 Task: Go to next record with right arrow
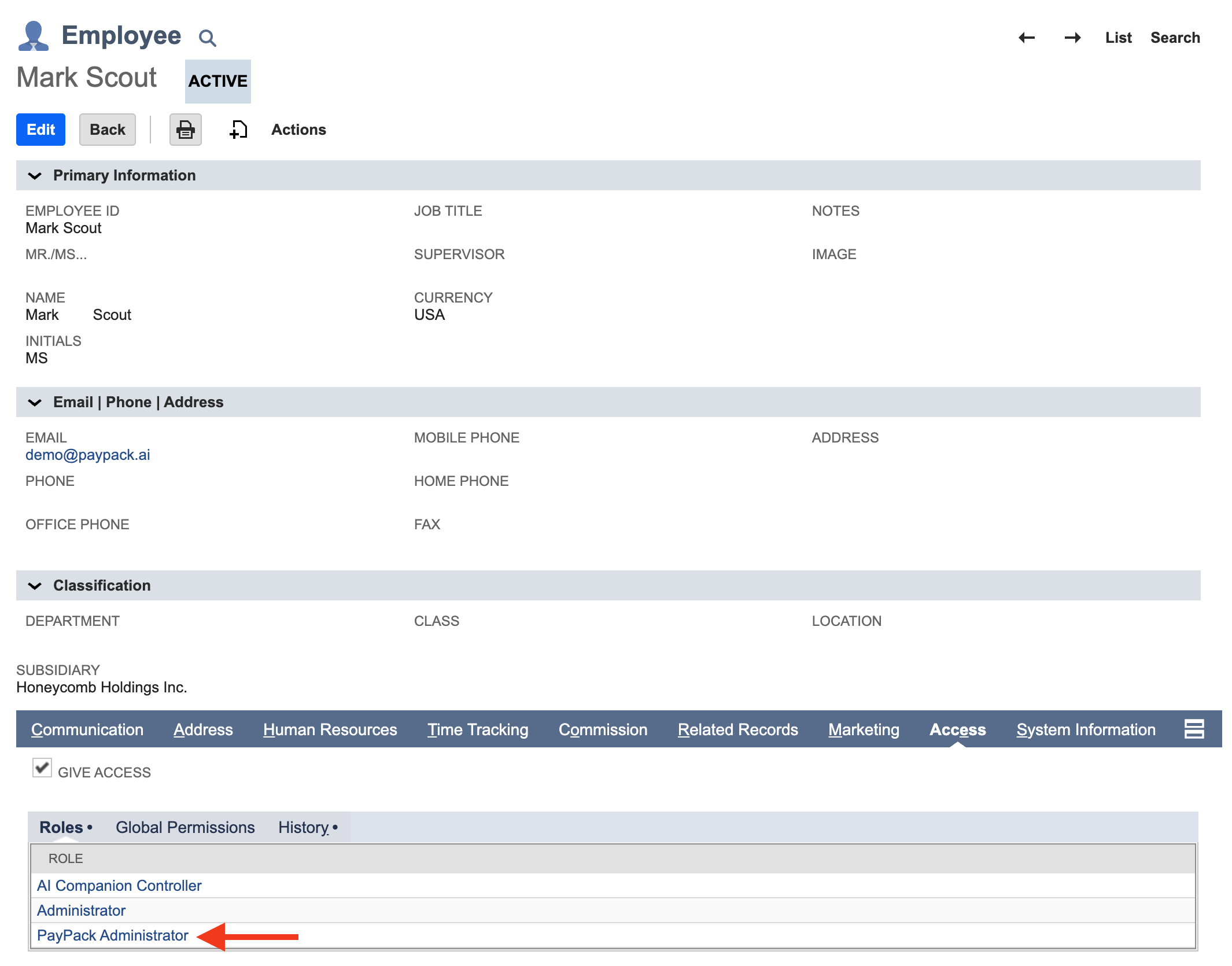(x=1072, y=38)
